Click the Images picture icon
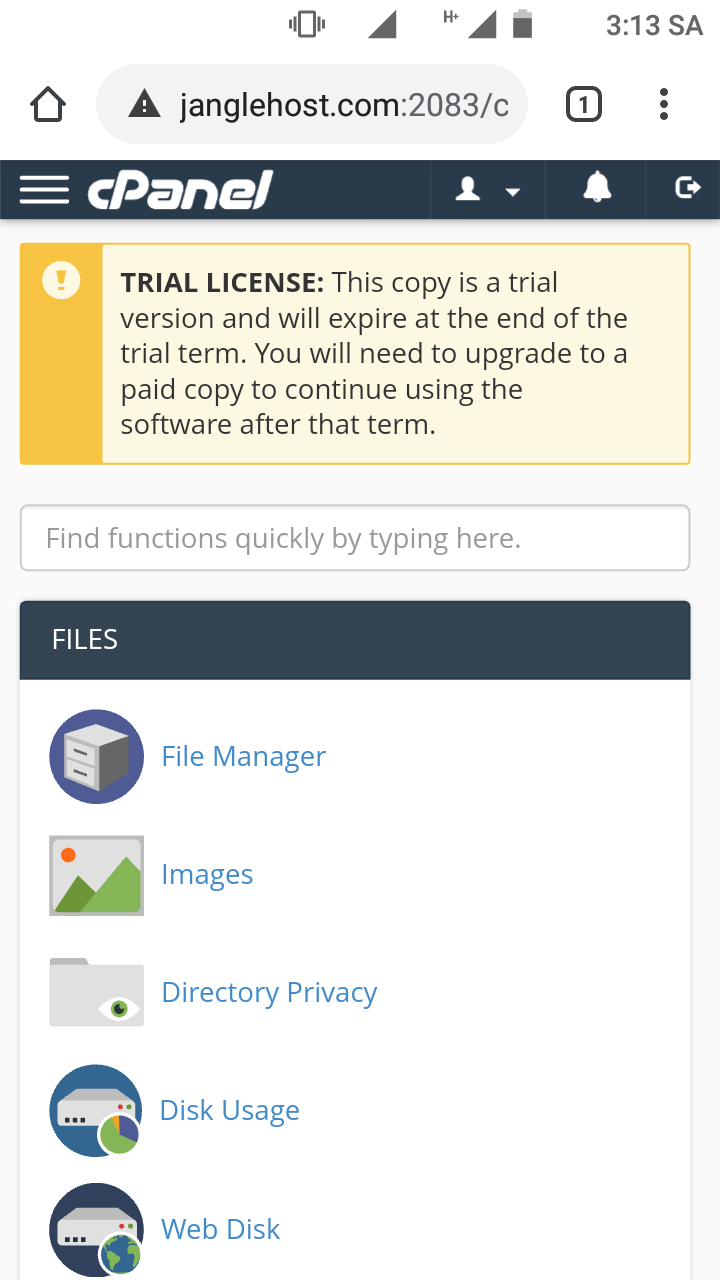The image size is (720, 1280). [96, 875]
